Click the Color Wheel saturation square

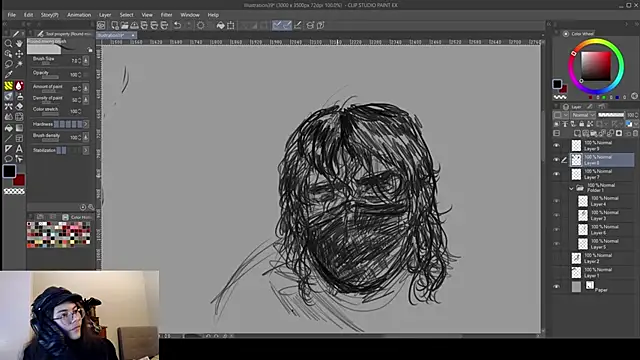tap(596, 66)
